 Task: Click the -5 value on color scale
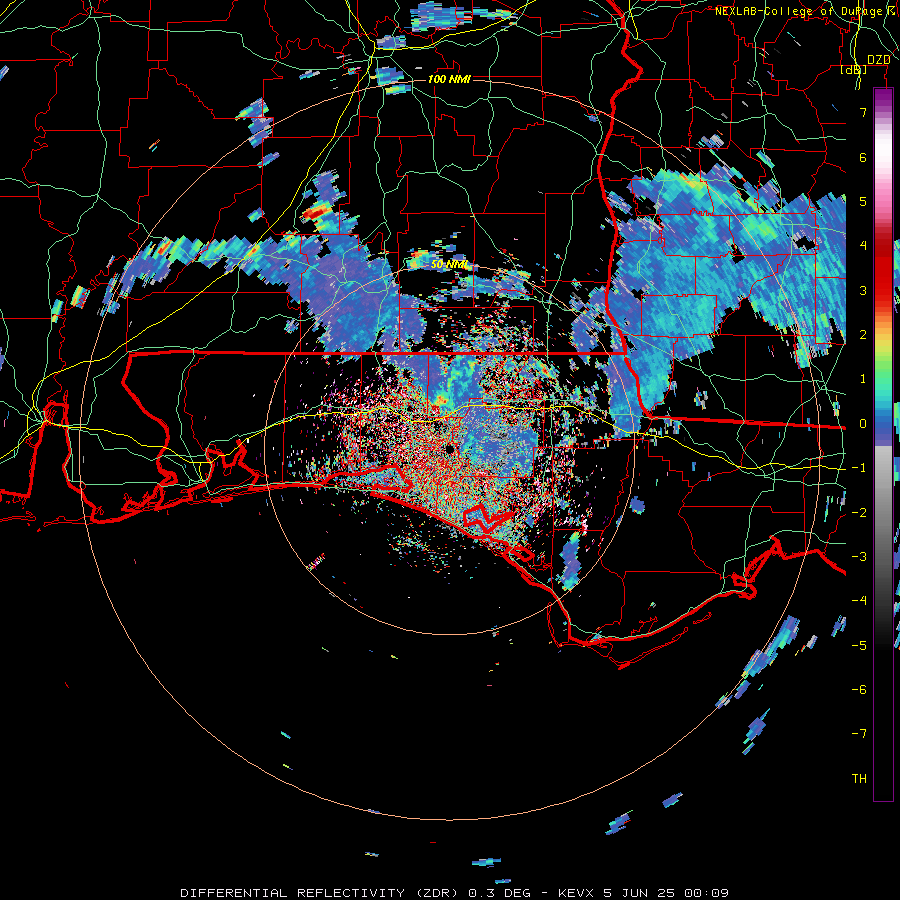pos(859,646)
